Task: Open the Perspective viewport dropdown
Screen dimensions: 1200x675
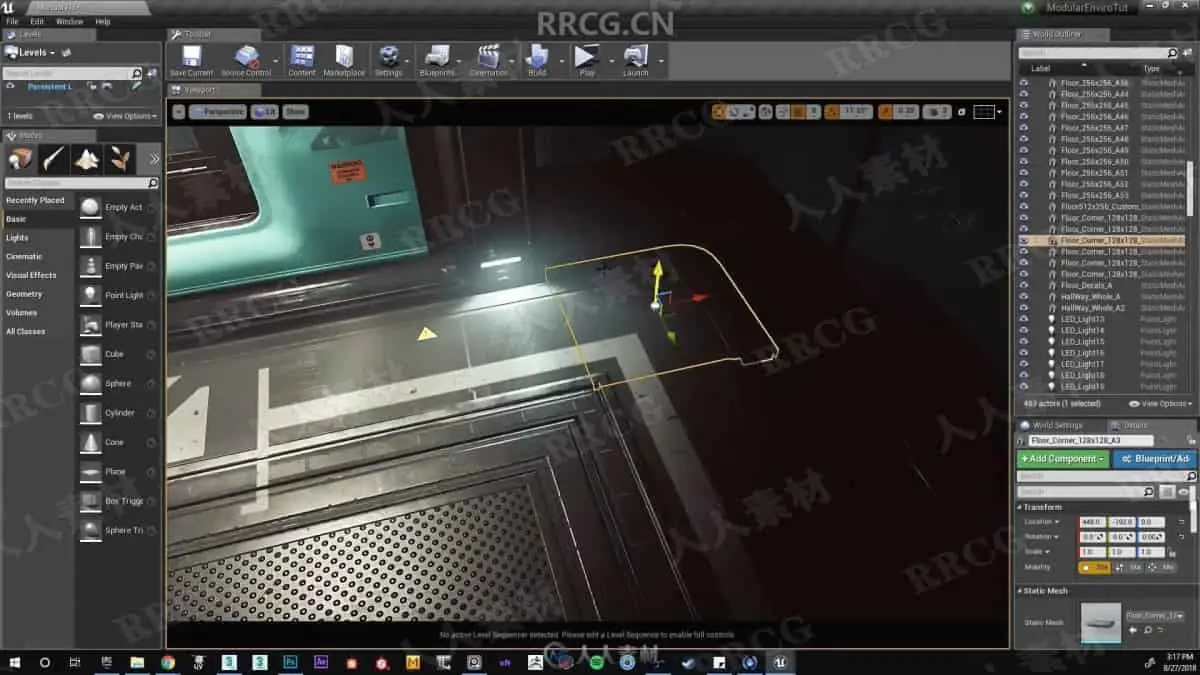Action: (x=218, y=112)
